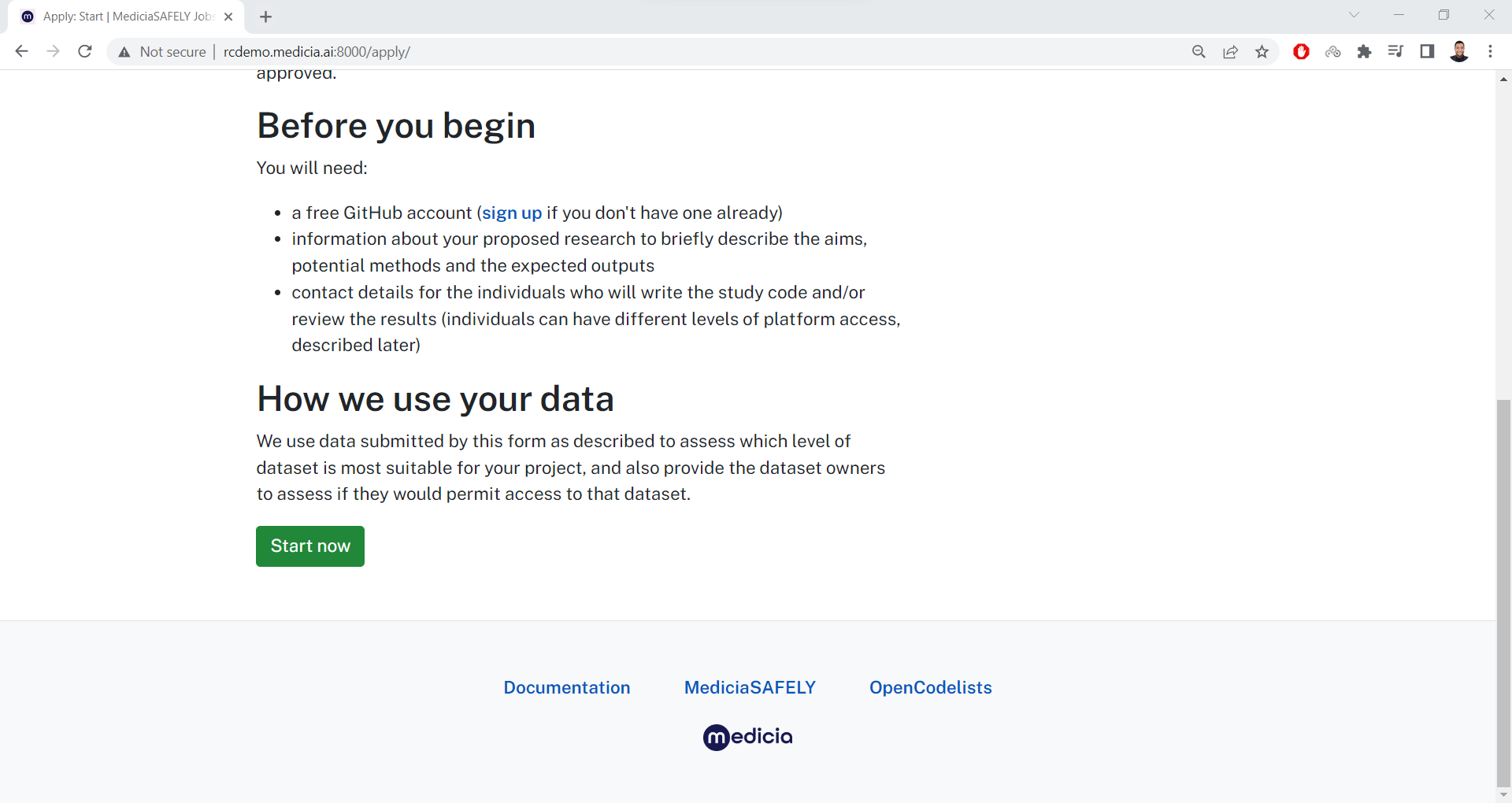The width and height of the screenshot is (1512, 803).
Task: Open the red Opera-style extension icon
Action: (x=1301, y=52)
